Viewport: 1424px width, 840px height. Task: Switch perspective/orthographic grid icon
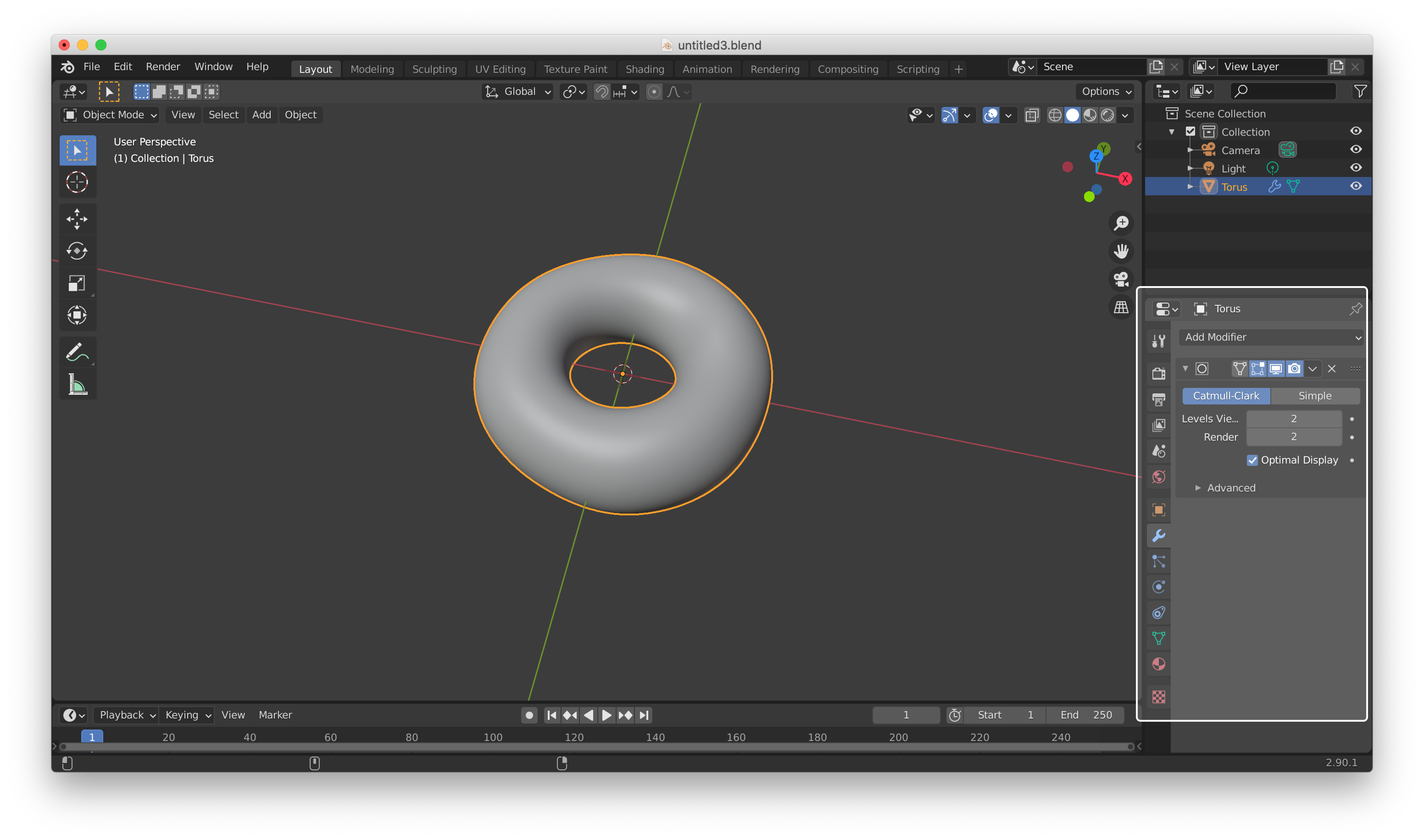pos(1121,307)
